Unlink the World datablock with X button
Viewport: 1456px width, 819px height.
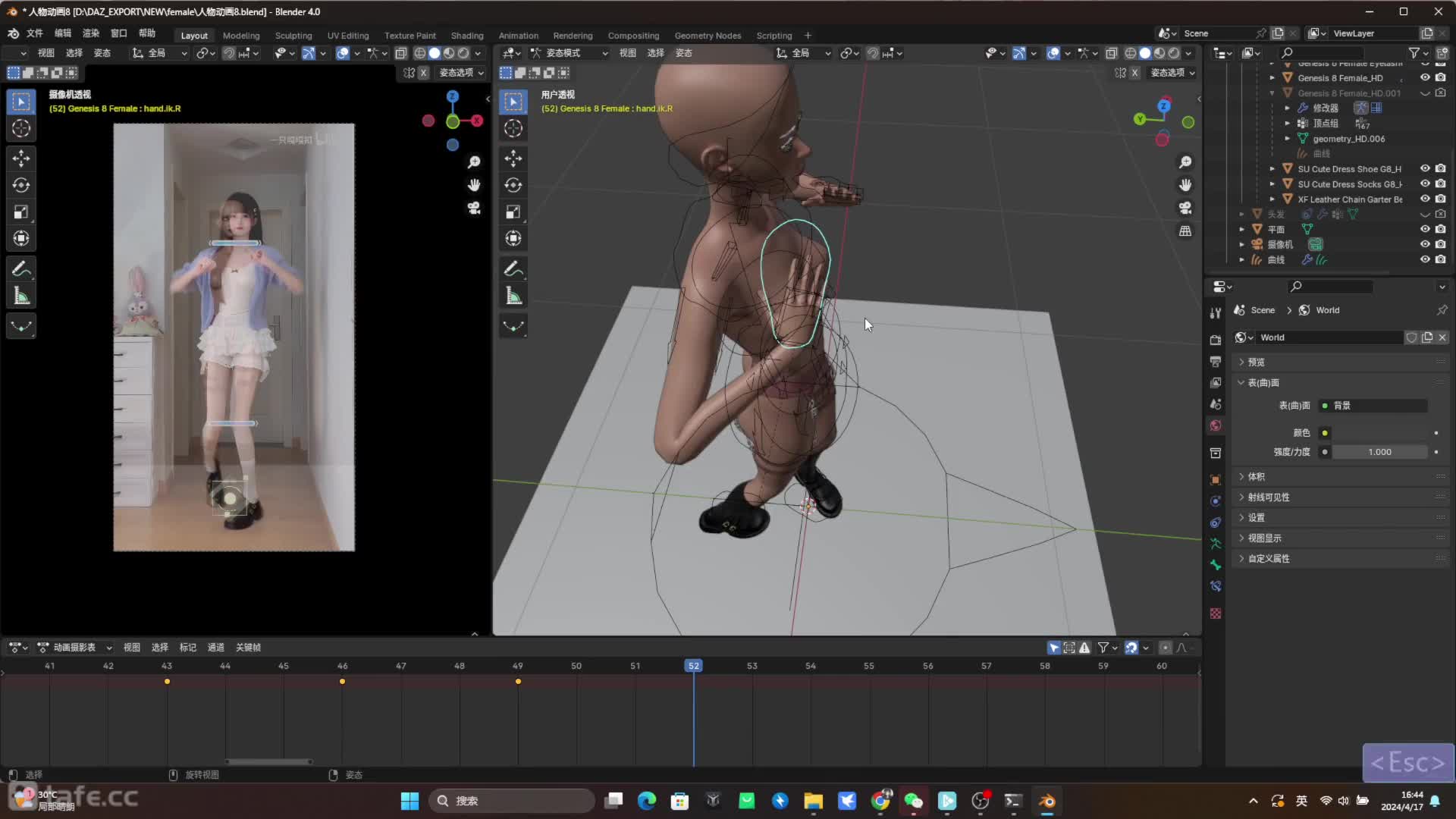point(1442,337)
